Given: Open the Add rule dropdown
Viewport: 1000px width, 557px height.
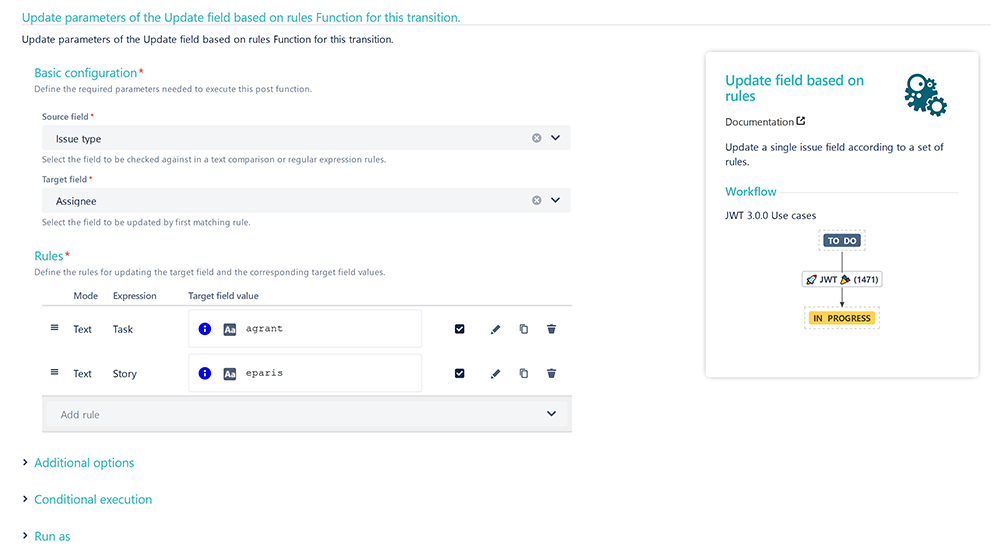Looking at the screenshot, I should 307,414.
